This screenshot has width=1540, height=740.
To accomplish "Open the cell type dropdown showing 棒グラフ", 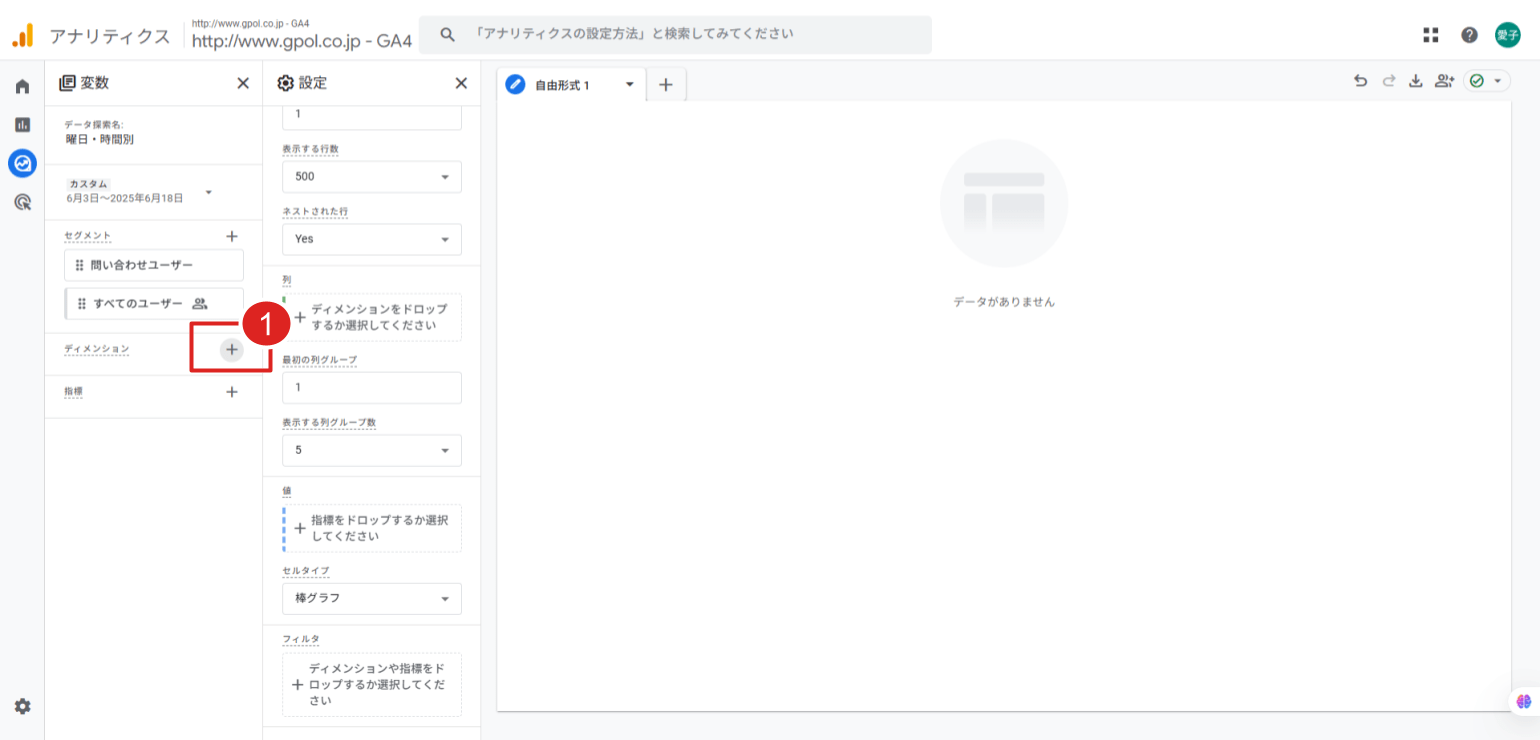I will tap(372, 598).
